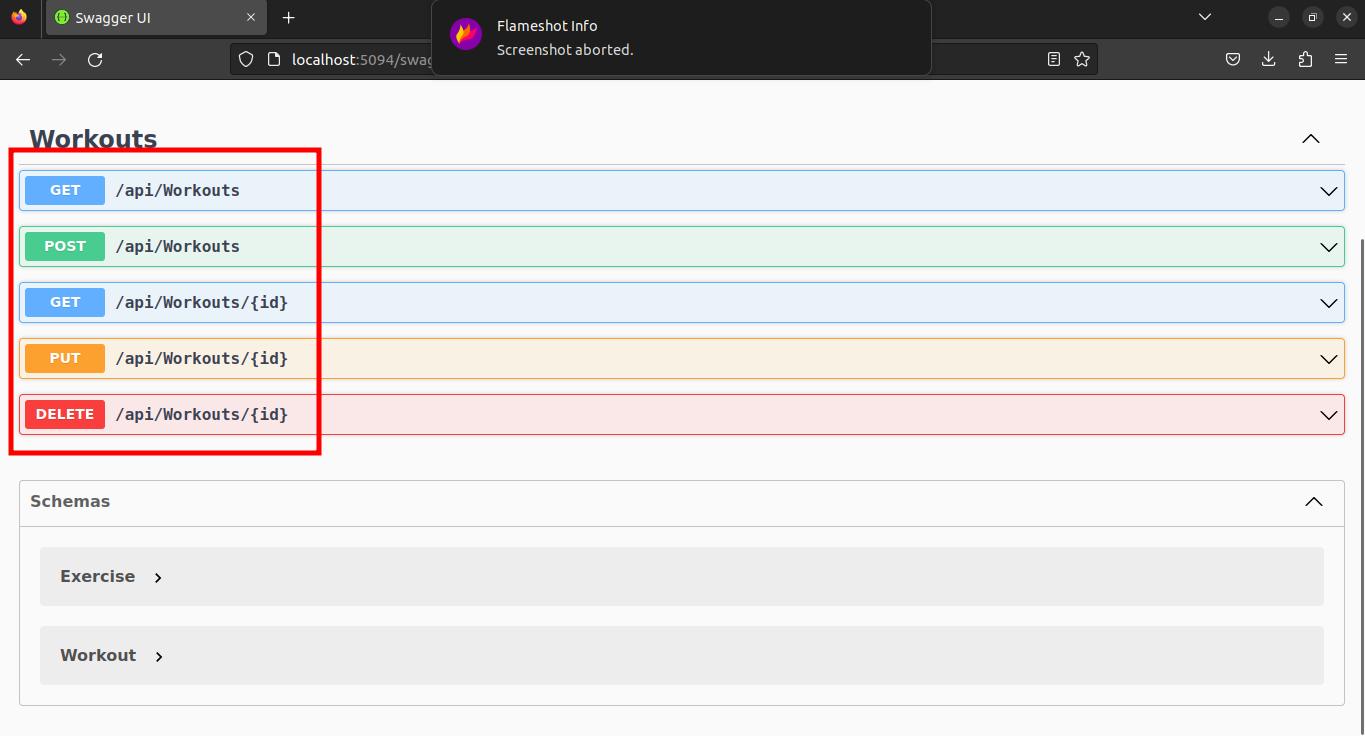Viewport: 1365px width, 736px height.
Task: Collapse the Workouts section chevron
Action: (x=1310, y=139)
